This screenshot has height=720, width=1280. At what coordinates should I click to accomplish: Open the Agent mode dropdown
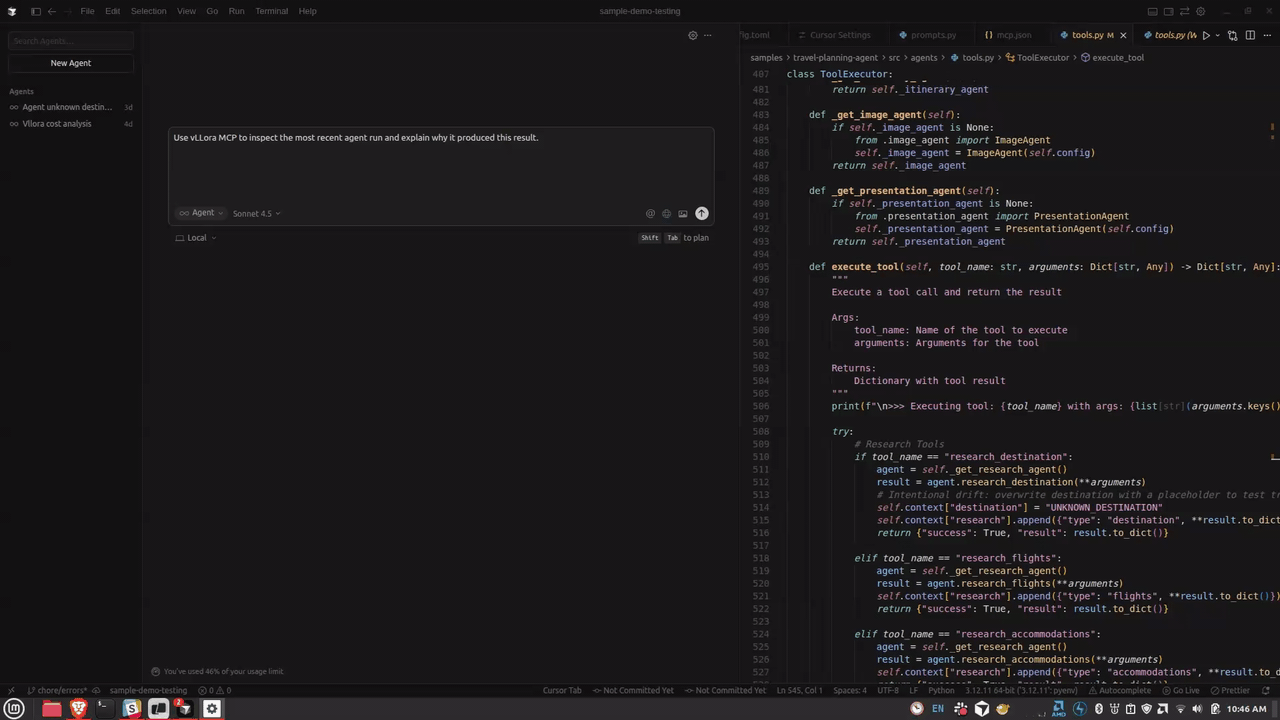(201, 213)
